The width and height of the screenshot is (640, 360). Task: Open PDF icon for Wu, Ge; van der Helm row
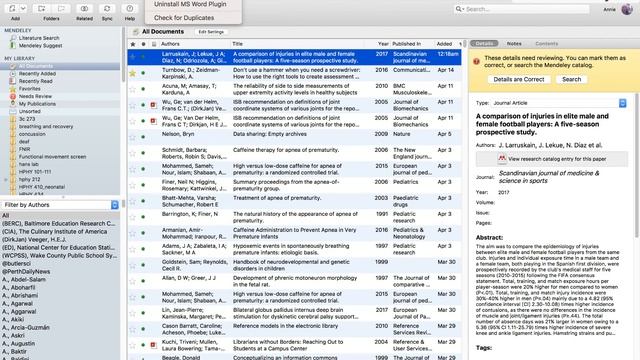pos(153,105)
